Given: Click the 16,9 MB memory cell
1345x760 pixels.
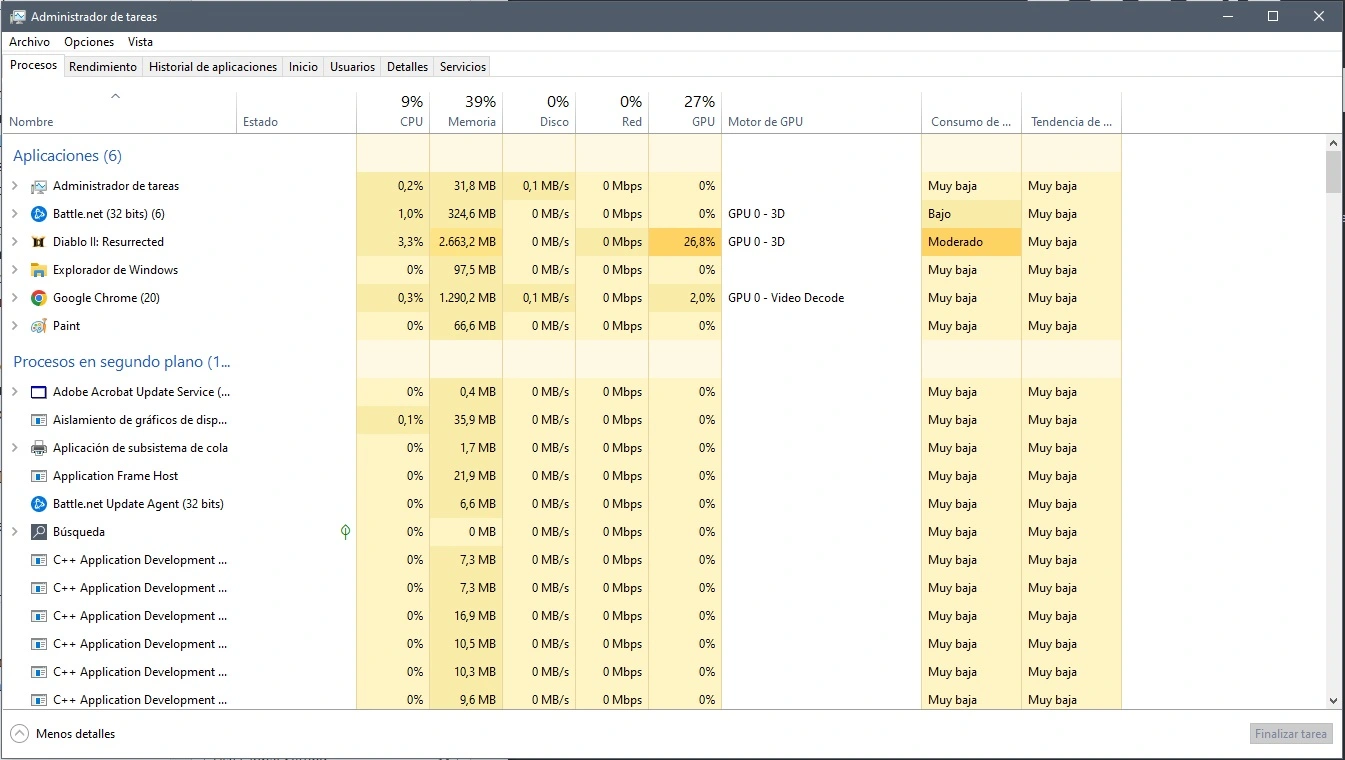Looking at the screenshot, I should 466,616.
